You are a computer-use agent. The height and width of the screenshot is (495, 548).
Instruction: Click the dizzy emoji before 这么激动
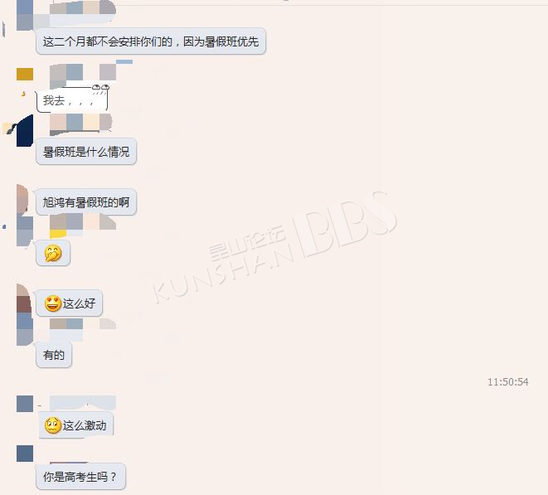pos(53,425)
